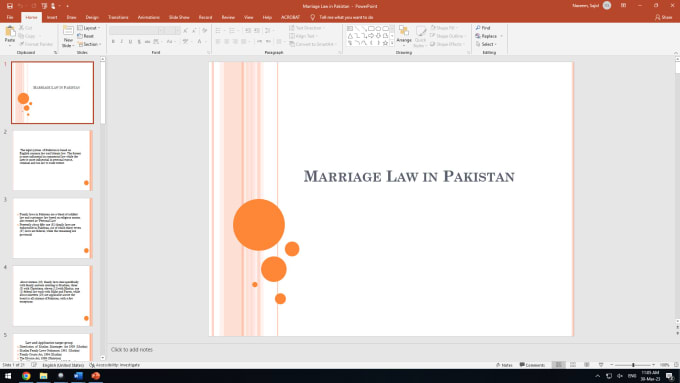Select slide 3 thumbnail
This screenshot has width=680, height=383.
[x=52, y=228]
